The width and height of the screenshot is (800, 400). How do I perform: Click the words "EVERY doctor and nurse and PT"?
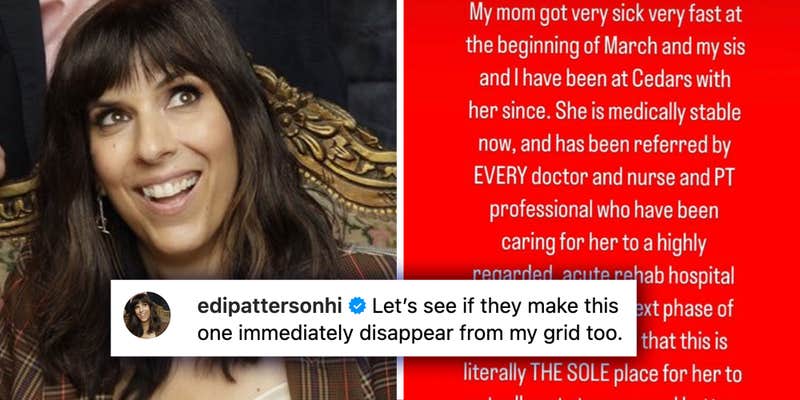coord(604,177)
